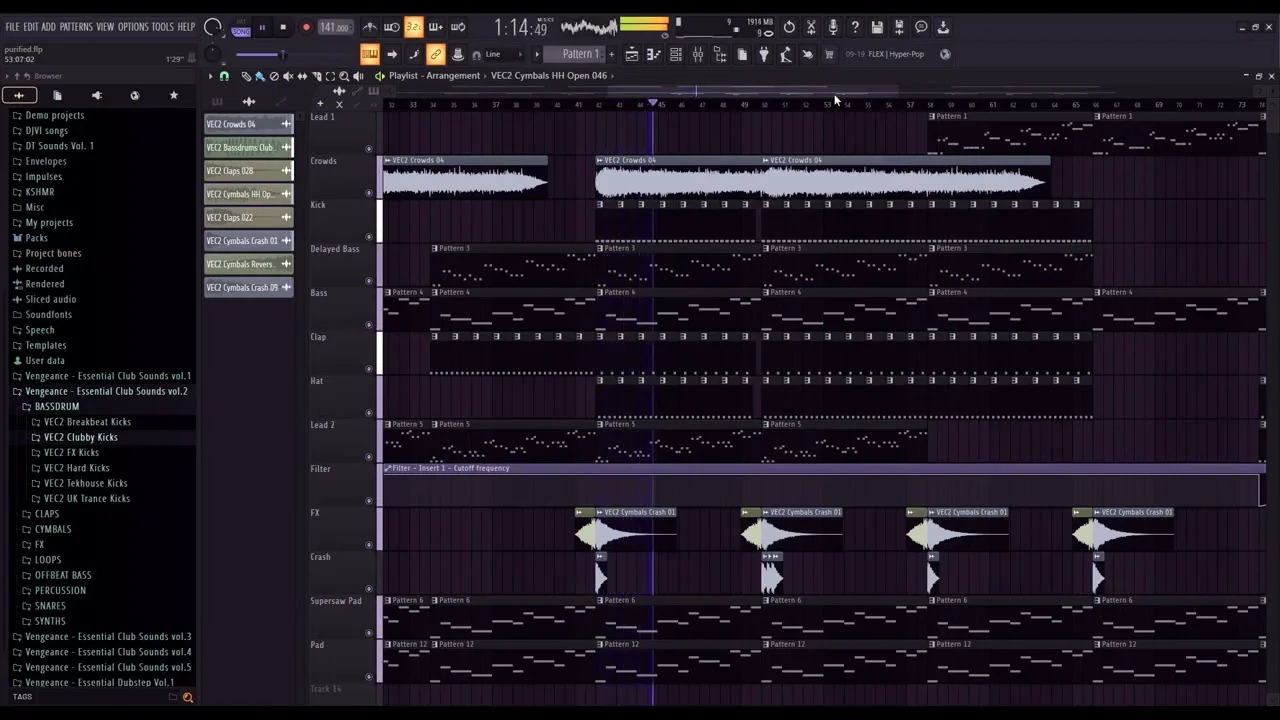
Task: Open the TOOLS menu
Action: 162,27
